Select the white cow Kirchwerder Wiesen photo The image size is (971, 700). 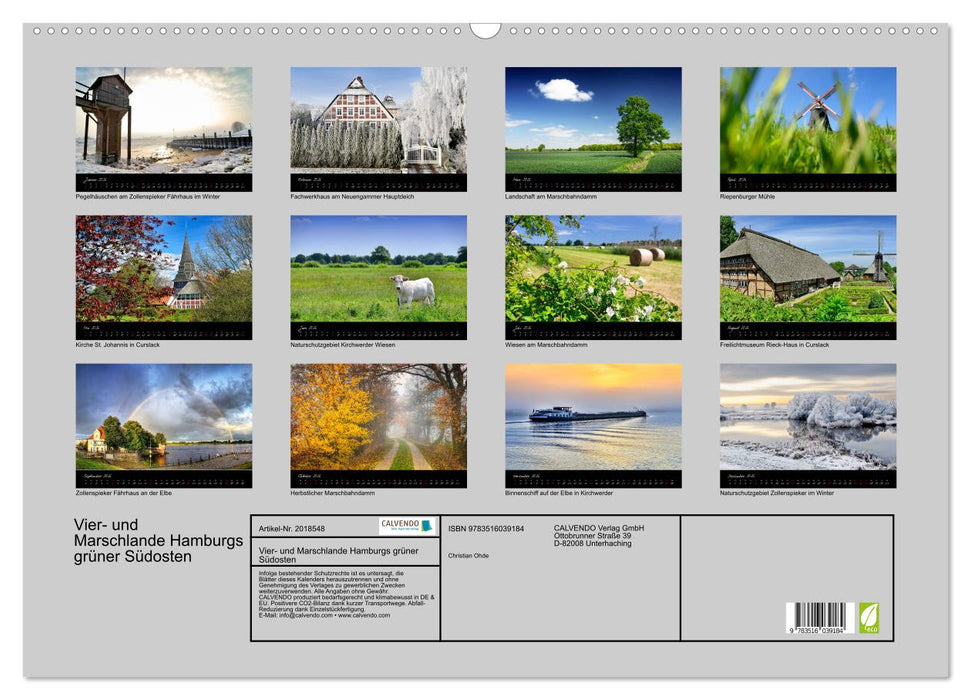(x=378, y=269)
